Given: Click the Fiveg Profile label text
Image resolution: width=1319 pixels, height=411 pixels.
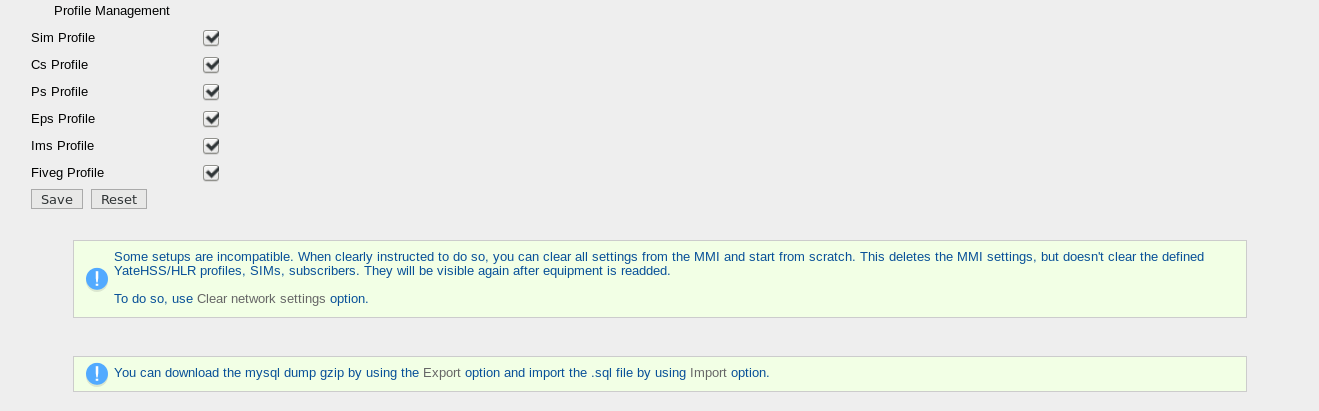Looking at the screenshot, I should tap(68, 173).
